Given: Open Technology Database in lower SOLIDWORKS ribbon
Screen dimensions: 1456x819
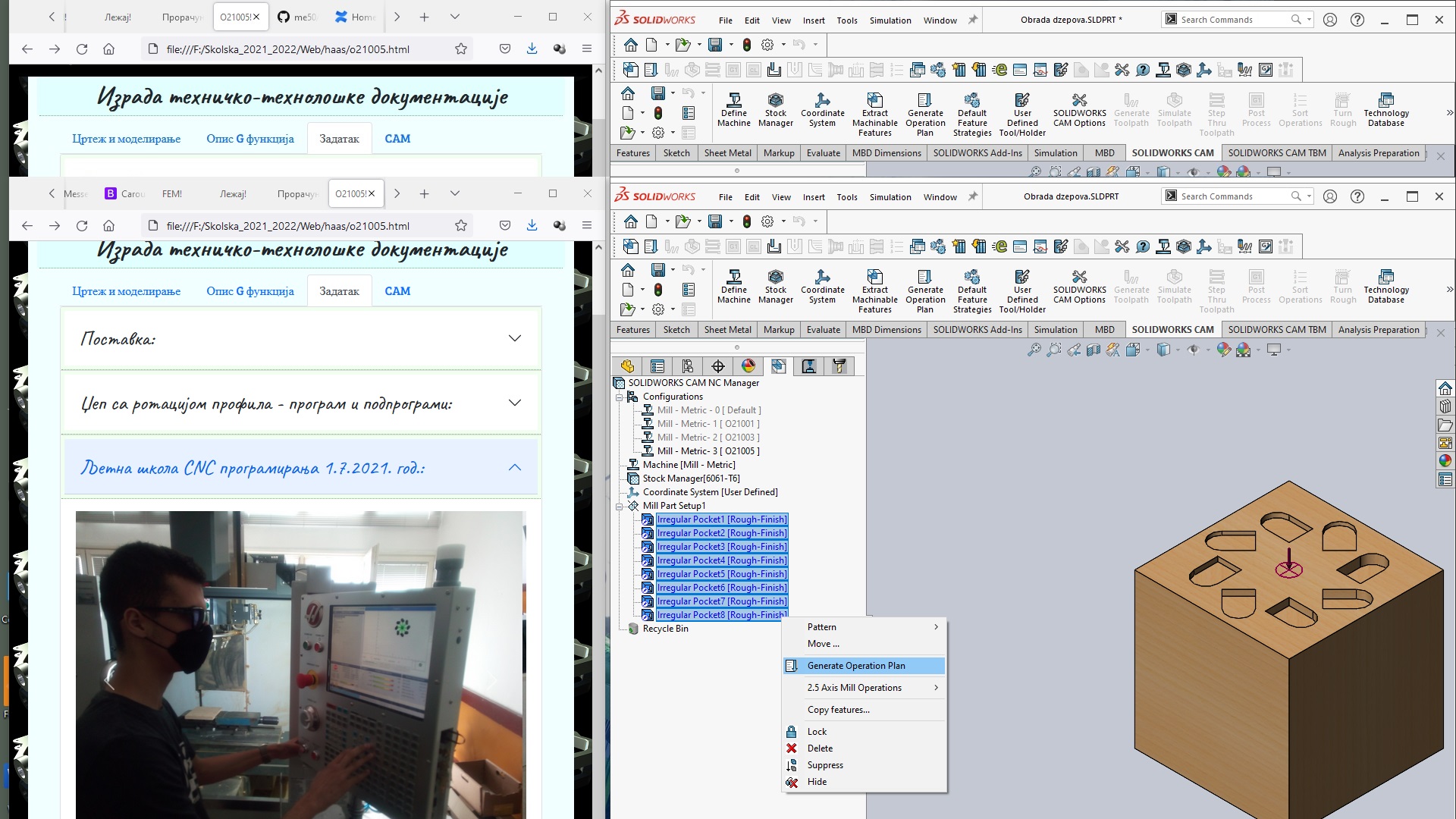Looking at the screenshot, I should click(x=1385, y=287).
